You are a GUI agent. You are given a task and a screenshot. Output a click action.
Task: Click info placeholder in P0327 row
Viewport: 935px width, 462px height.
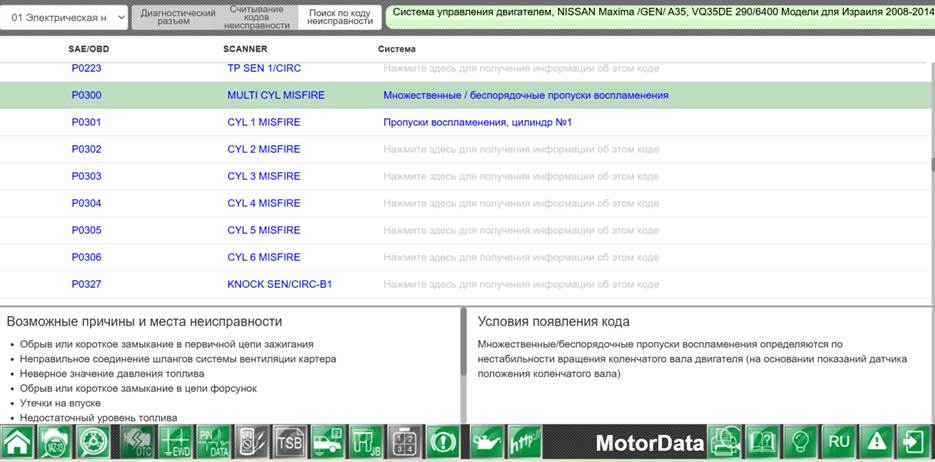coord(521,284)
